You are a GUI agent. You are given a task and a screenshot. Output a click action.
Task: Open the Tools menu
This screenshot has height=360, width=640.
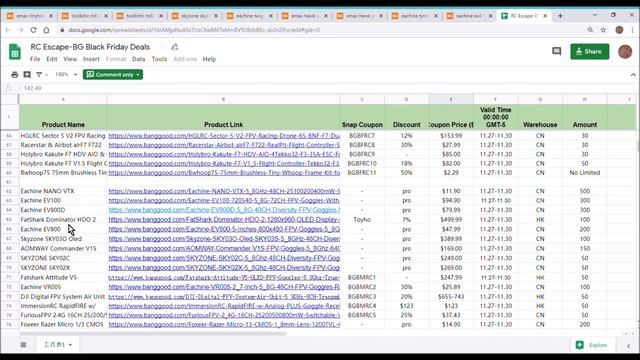click(159, 59)
